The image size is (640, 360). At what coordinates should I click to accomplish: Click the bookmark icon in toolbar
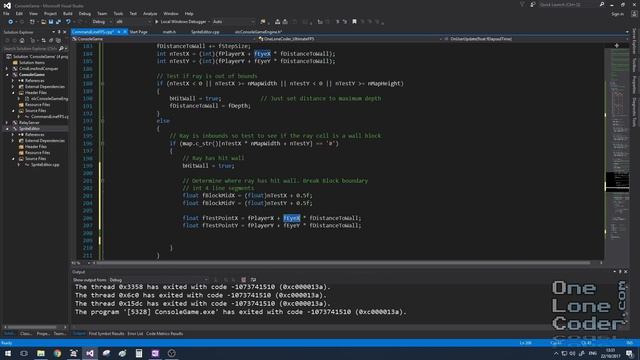354,22
